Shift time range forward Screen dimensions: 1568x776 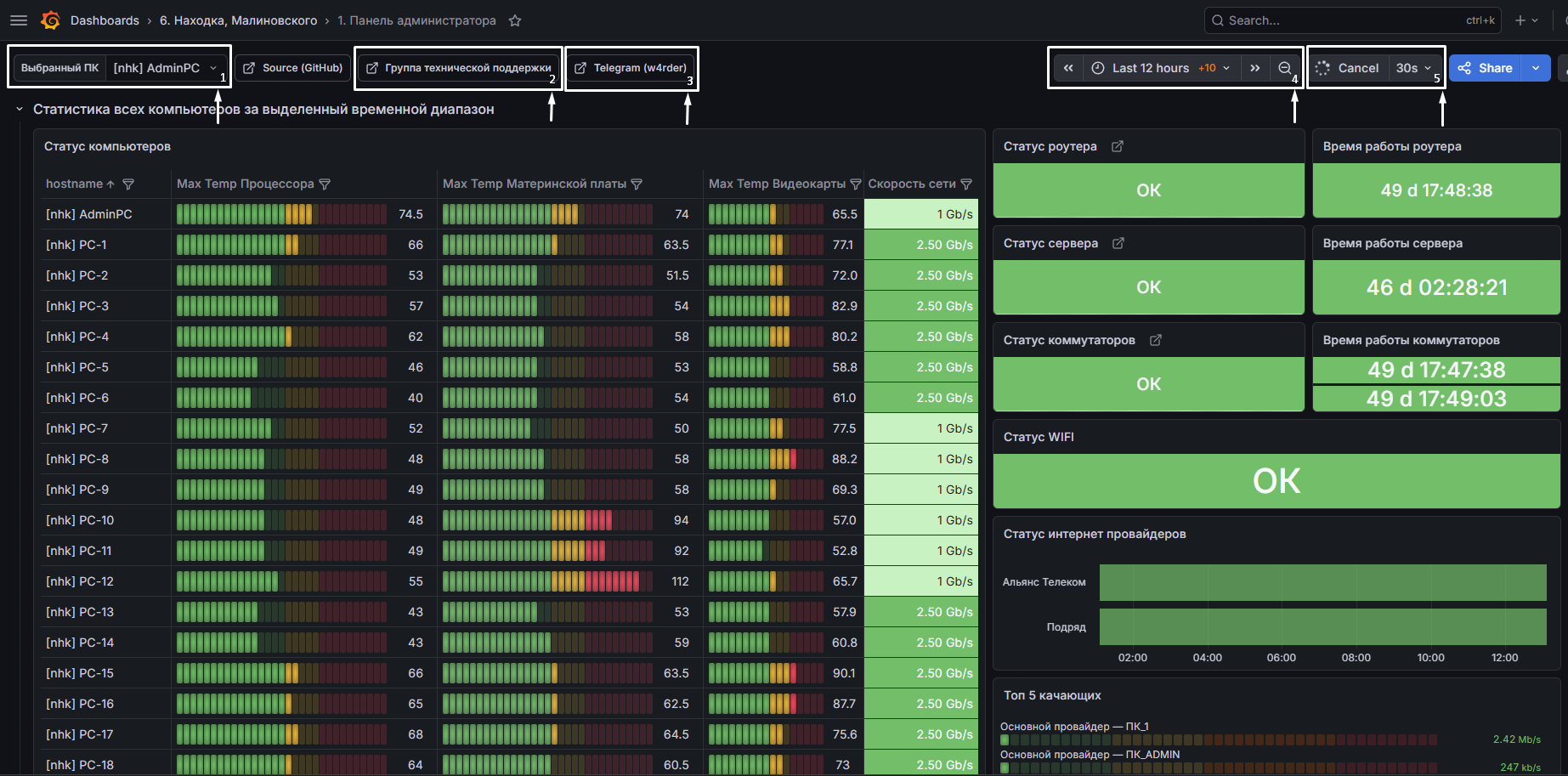1255,68
